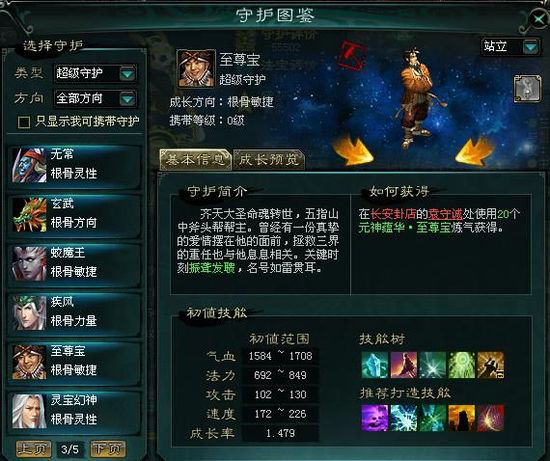Image resolution: width=550 pixels, height=461 pixels.
Task: Select the red caped figure skill icon
Action: coord(403,365)
